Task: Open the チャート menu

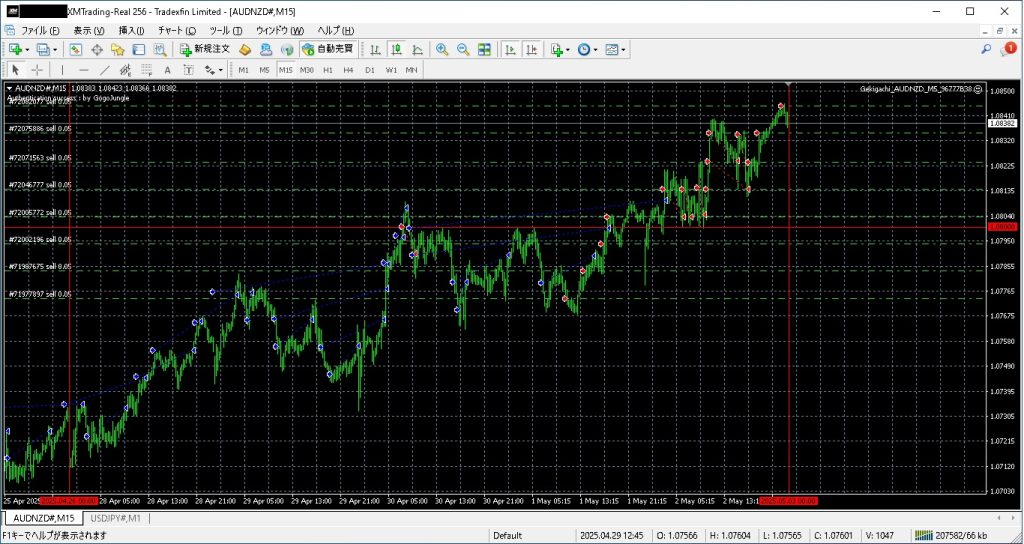Action: click(176, 30)
